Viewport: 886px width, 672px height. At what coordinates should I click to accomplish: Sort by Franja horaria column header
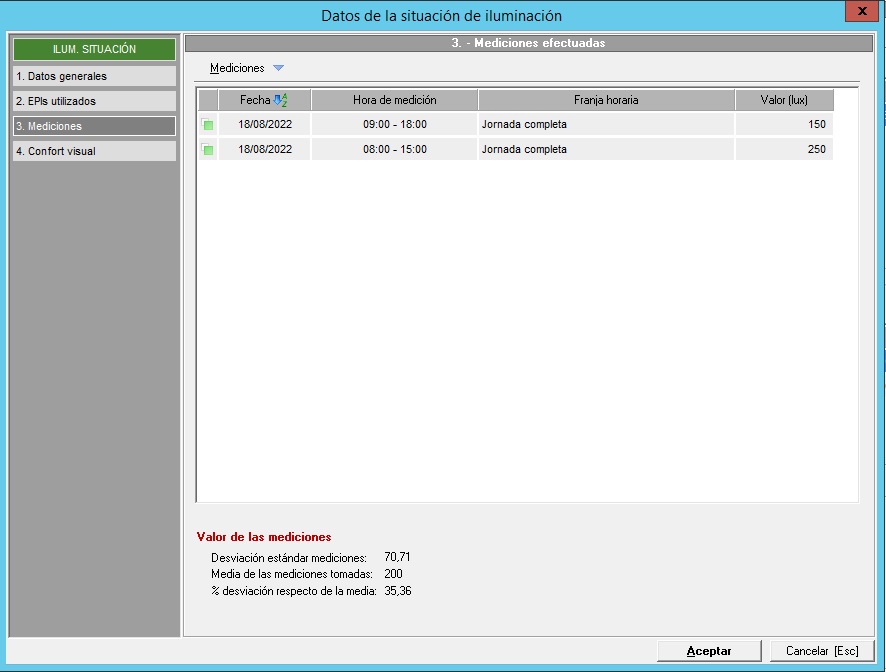pyautogui.click(x=606, y=100)
